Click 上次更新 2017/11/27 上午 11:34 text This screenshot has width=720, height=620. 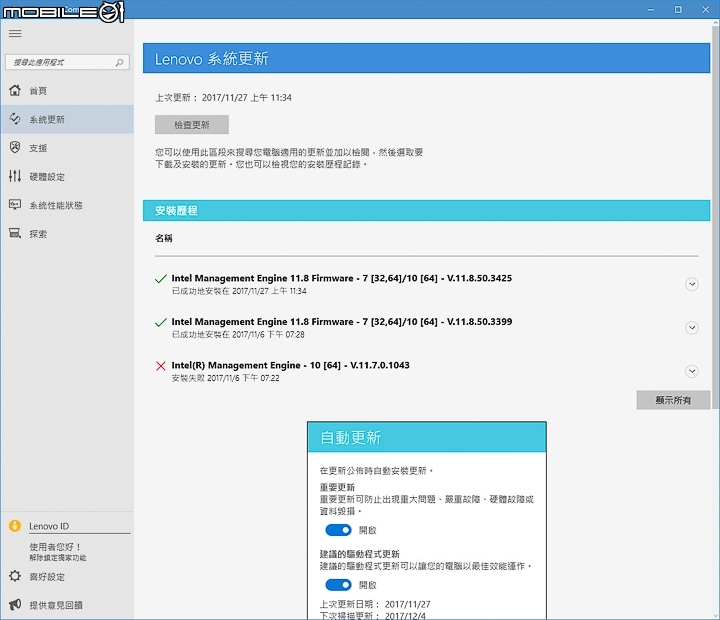coord(223,97)
